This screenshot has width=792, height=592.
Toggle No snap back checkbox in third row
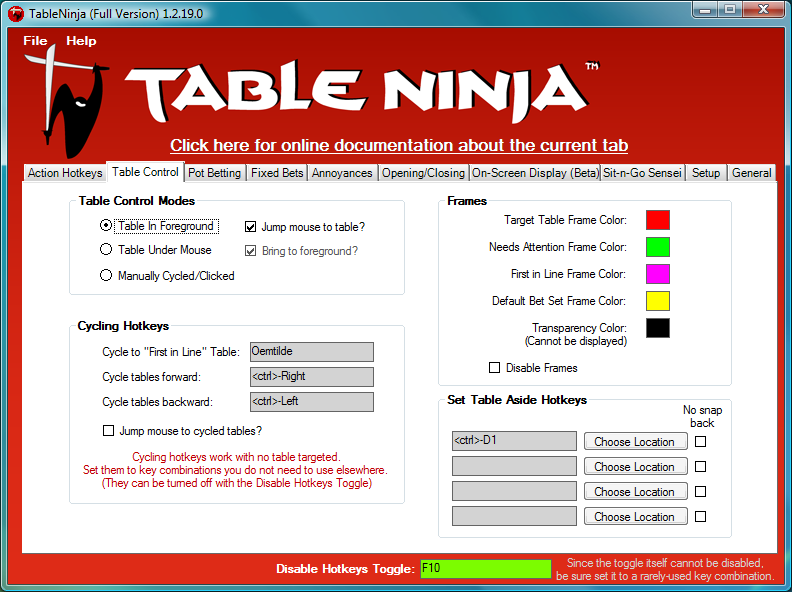[701, 491]
